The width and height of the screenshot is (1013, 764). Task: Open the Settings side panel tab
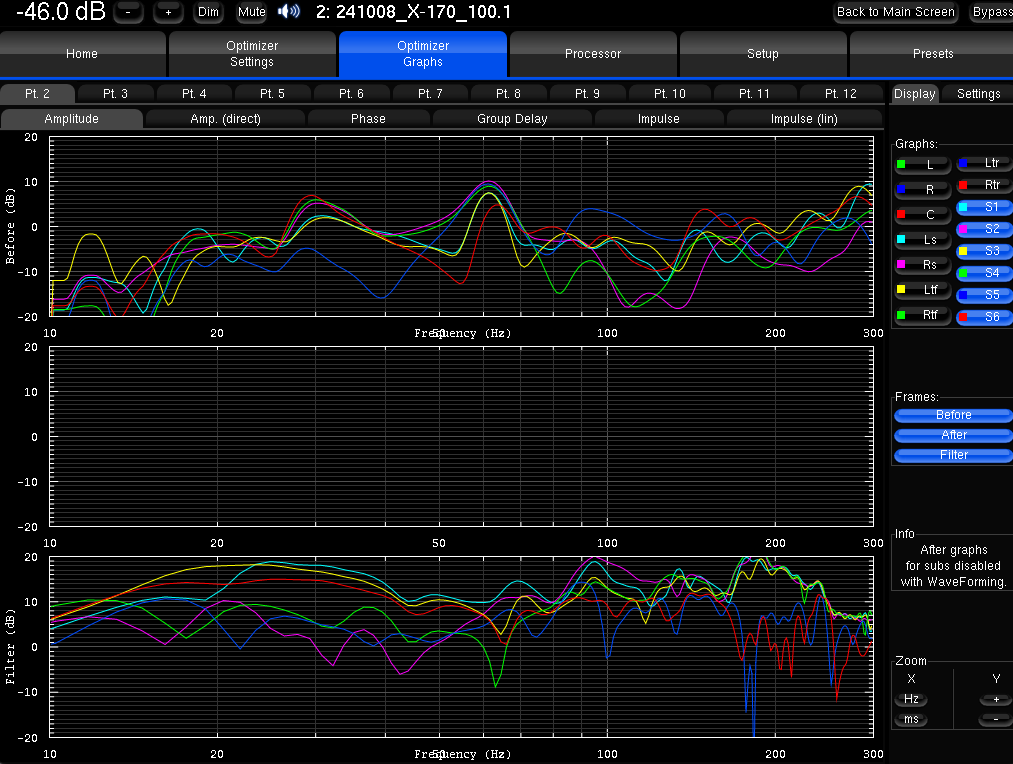978,94
